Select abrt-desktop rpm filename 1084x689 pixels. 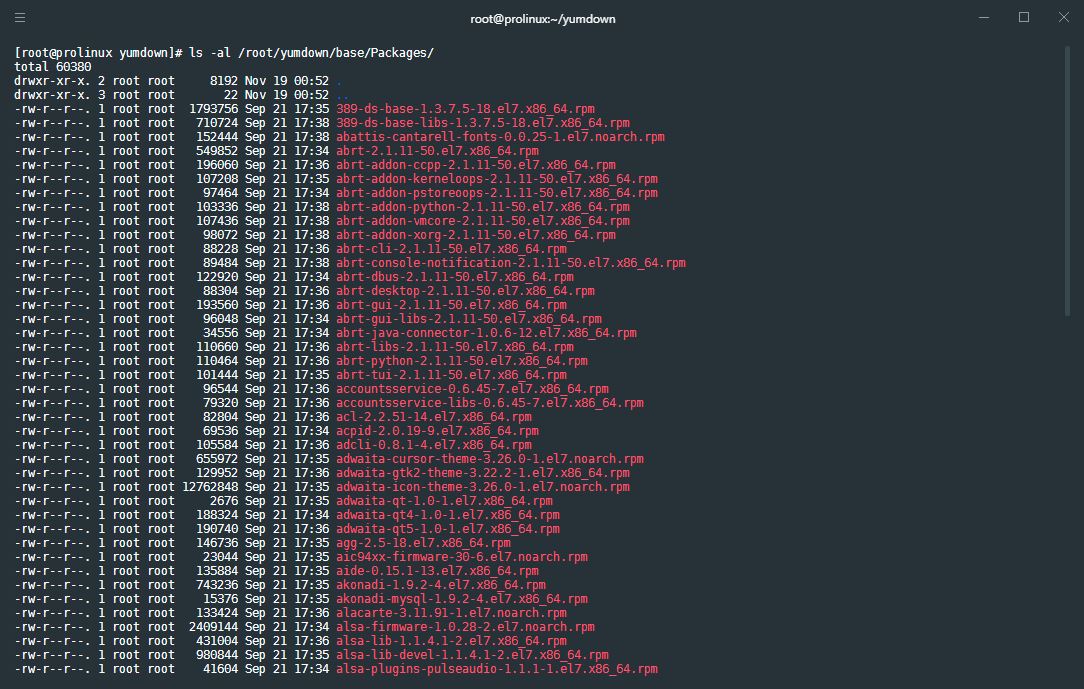(x=465, y=291)
